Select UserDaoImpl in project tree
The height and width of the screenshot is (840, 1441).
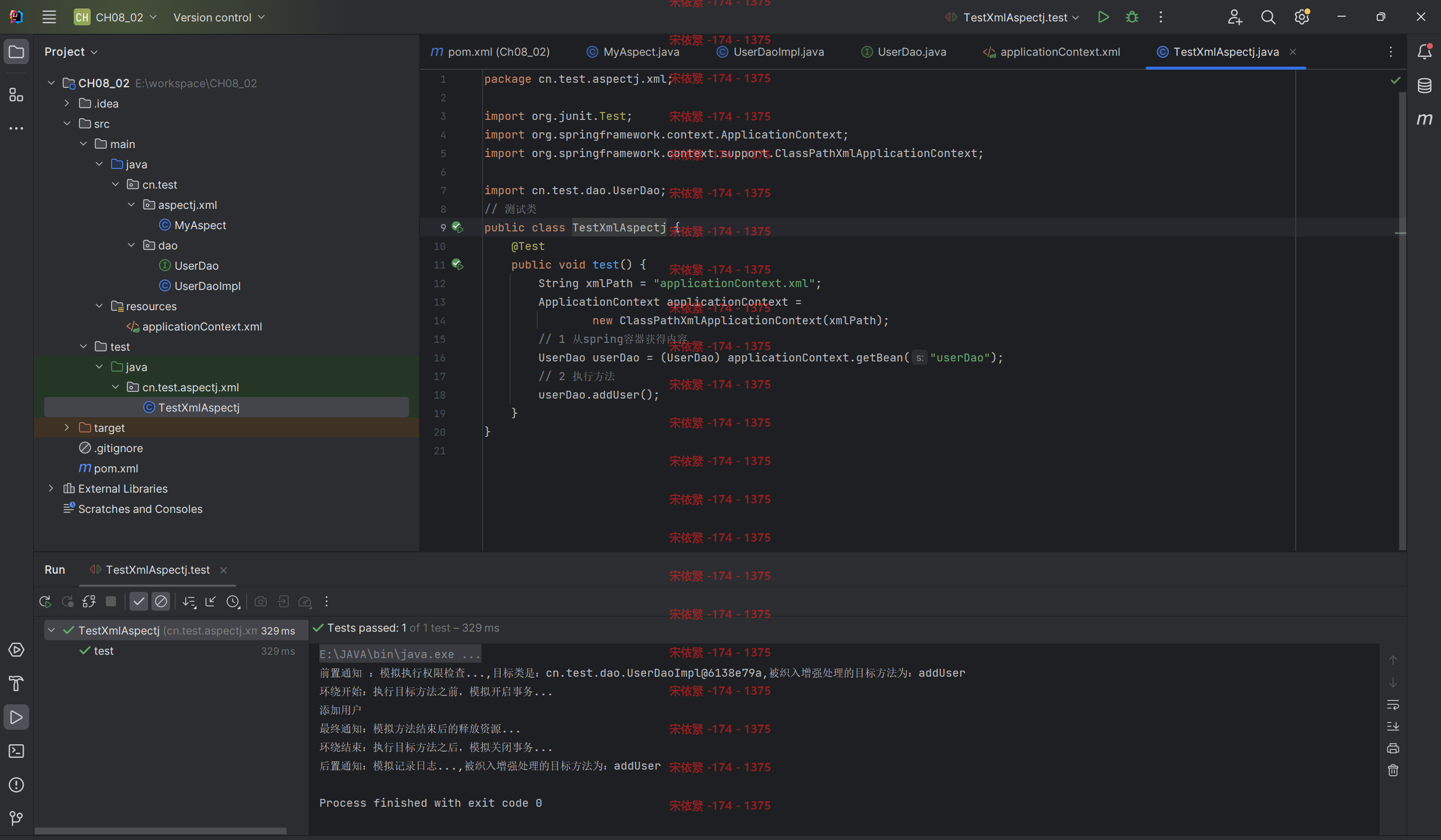pyautogui.click(x=199, y=286)
